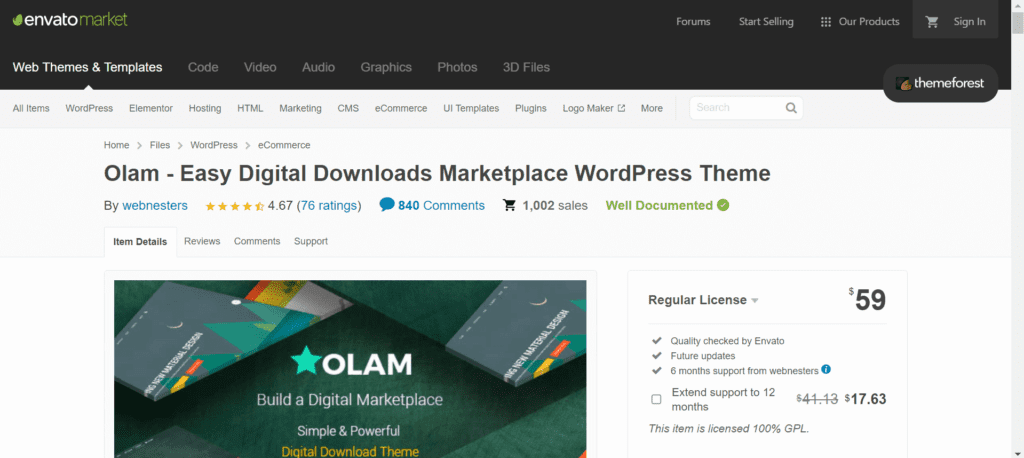Tick Extend support to 12 months checkbox

[x=656, y=399]
